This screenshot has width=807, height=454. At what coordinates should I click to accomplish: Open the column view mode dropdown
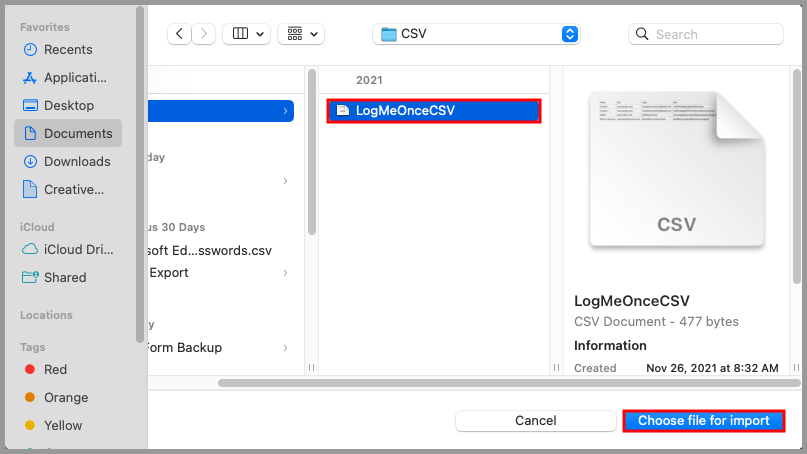tap(246, 34)
